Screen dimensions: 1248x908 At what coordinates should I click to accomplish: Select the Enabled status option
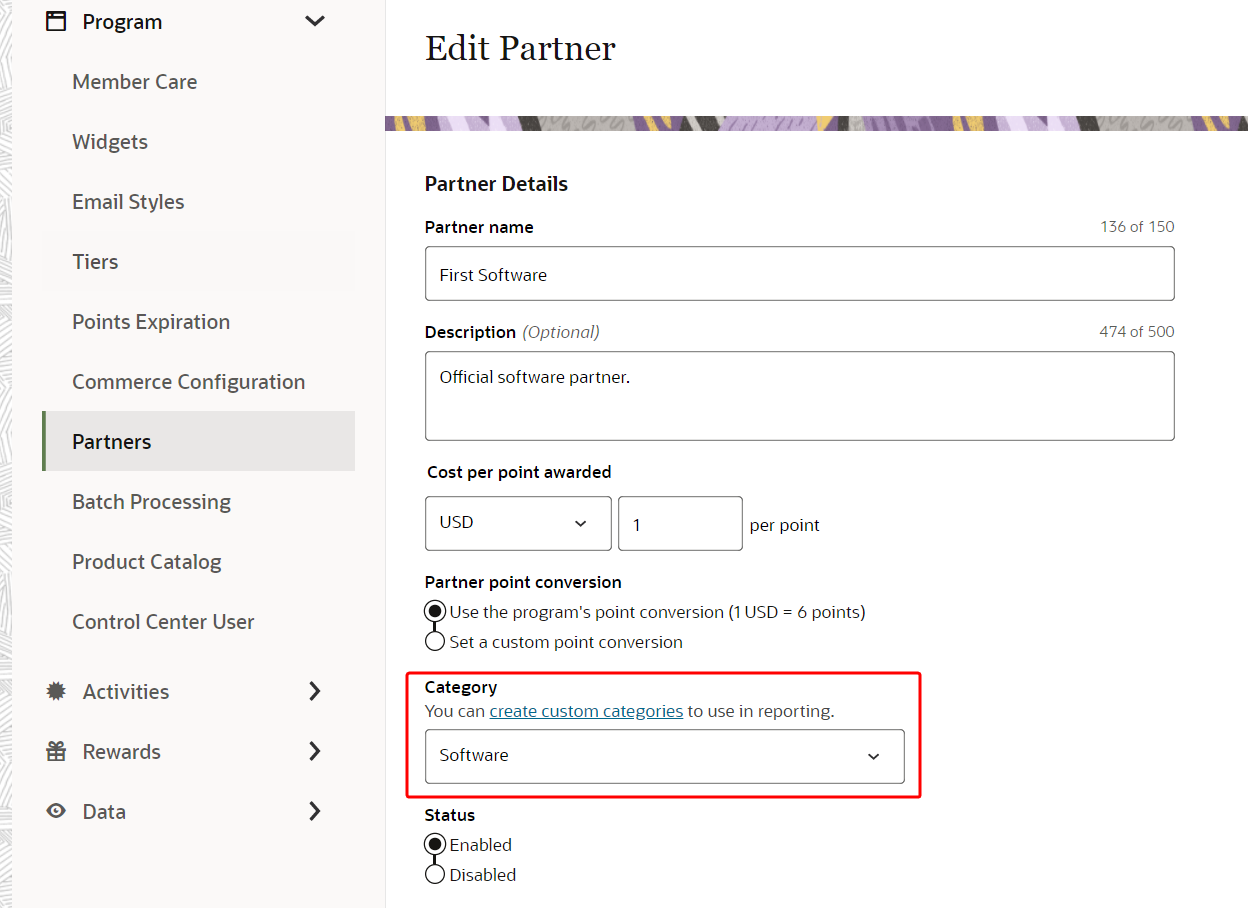tap(435, 844)
